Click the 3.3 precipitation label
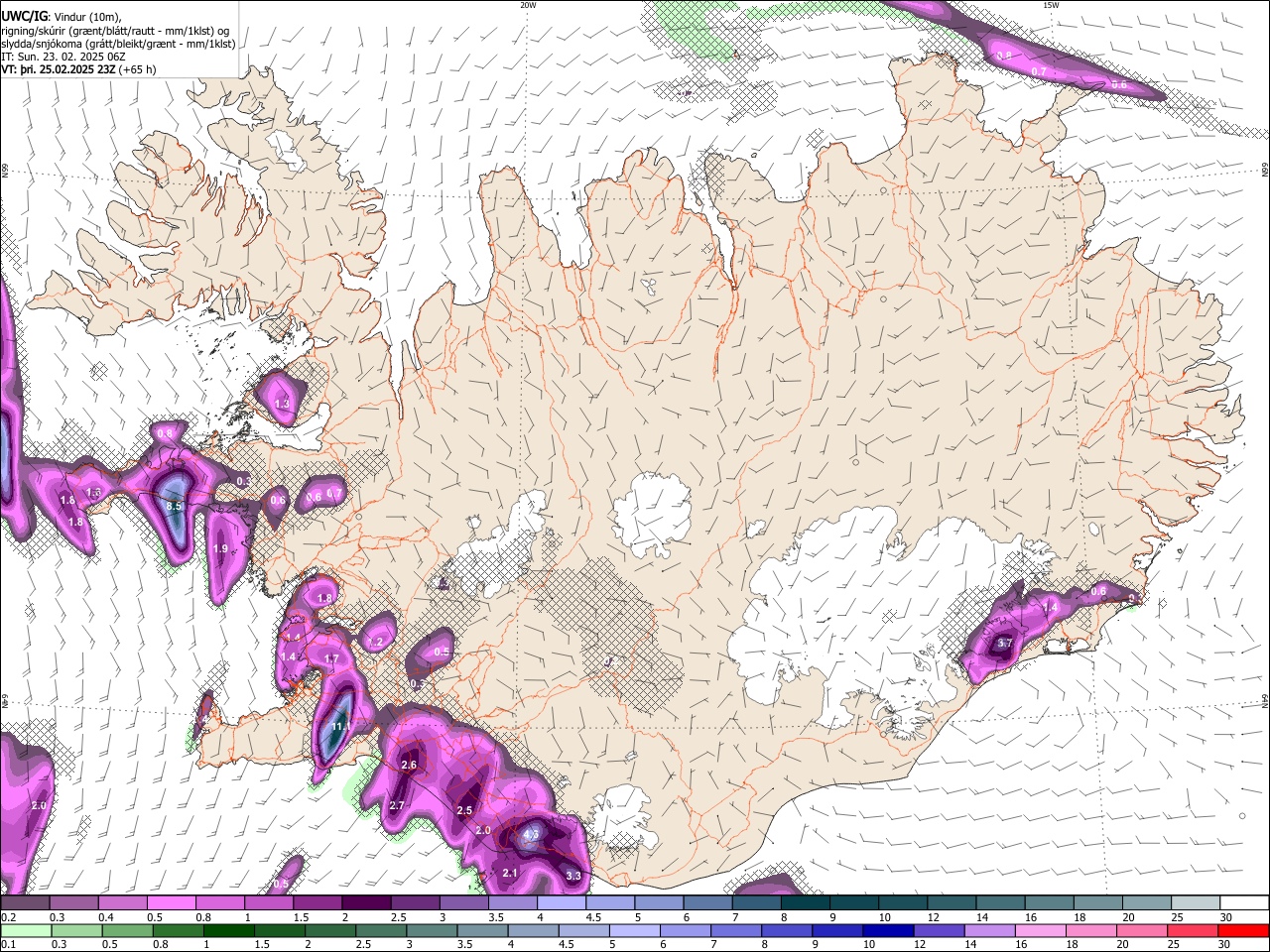The width and height of the screenshot is (1270, 952). (x=573, y=876)
